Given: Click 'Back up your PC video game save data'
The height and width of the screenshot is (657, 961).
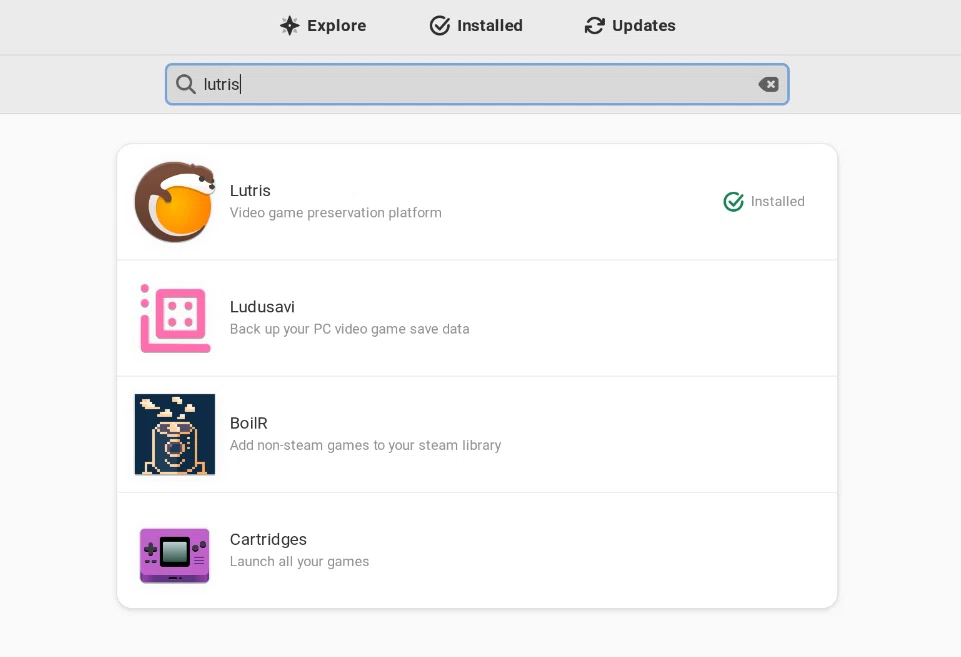Looking at the screenshot, I should tap(350, 329).
